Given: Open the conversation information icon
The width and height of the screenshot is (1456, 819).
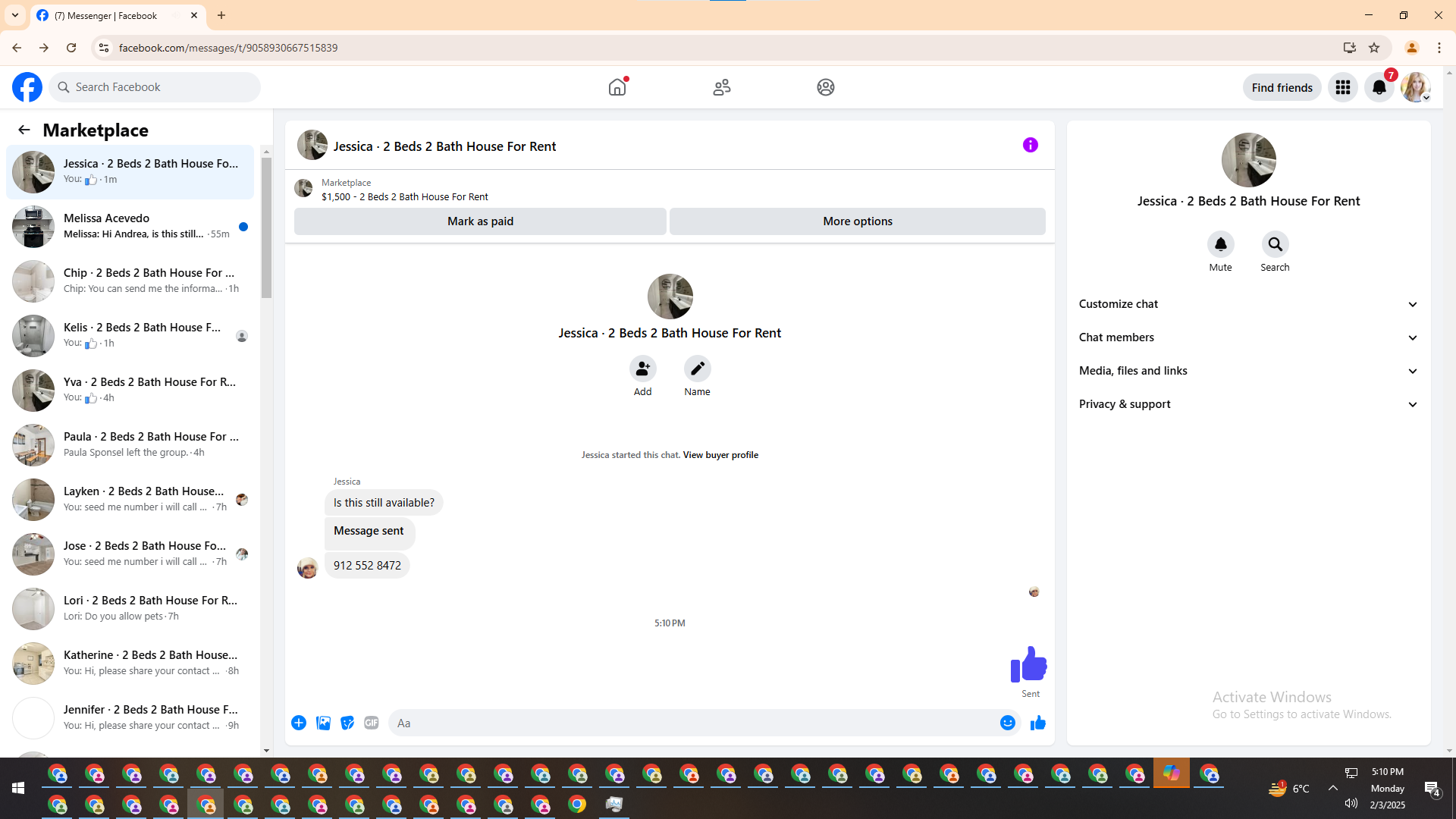Looking at the screenshot, I should 1030,145.
